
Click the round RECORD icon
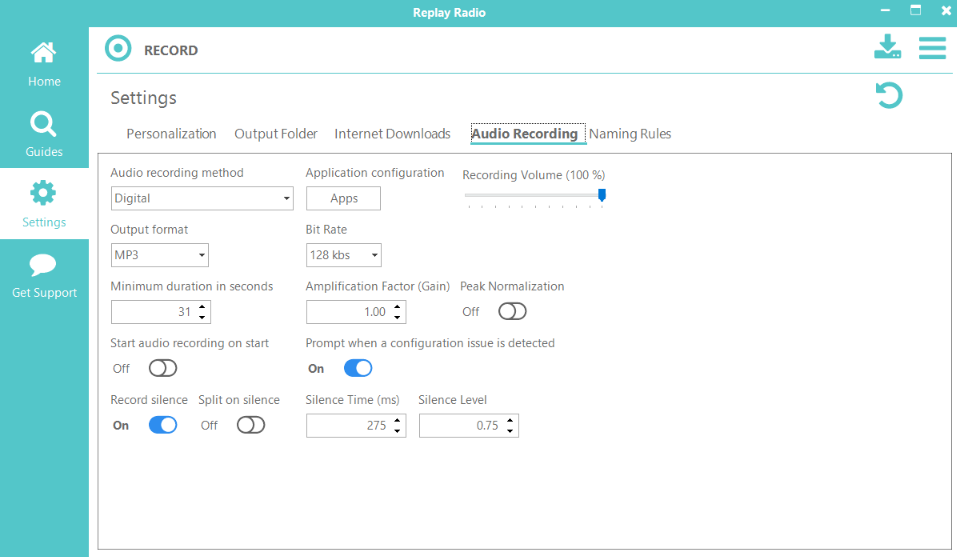(118, 49)
